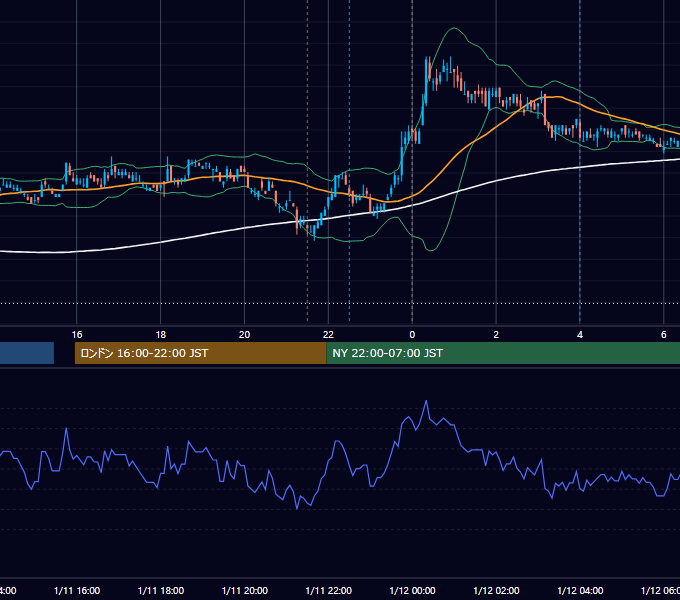Click the 4 hour label on the upper axis
The image size is (680, 600).
click(x=580, y=335)
